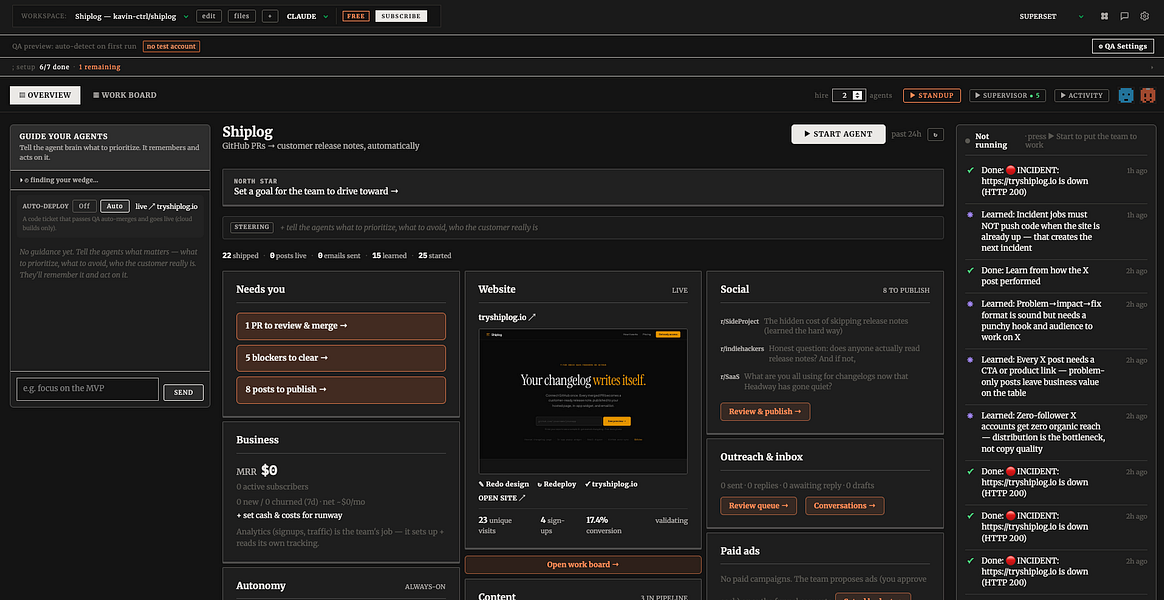The height and width of the screenshot is (600, 1164).
Task: Click the Start Agent button
Action: [x=839, y=134]
